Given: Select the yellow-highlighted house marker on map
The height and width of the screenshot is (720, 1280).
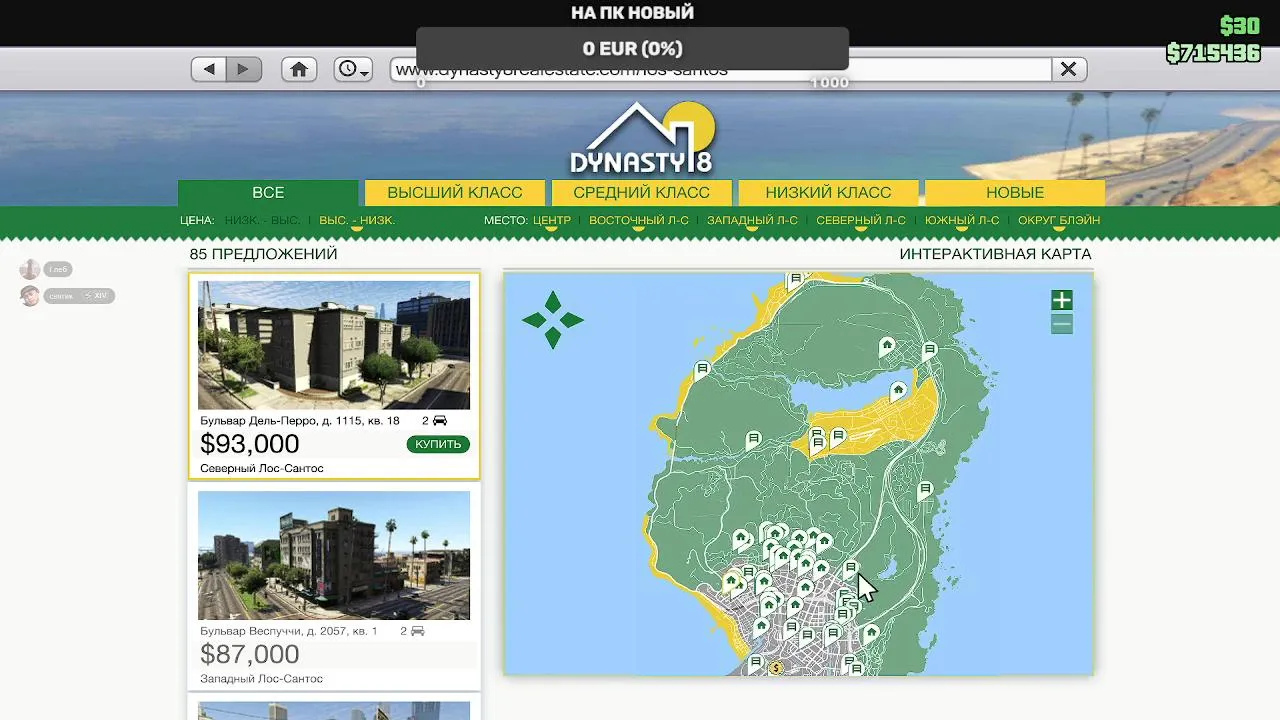Looking at the screenshot, I should (731, 580).
